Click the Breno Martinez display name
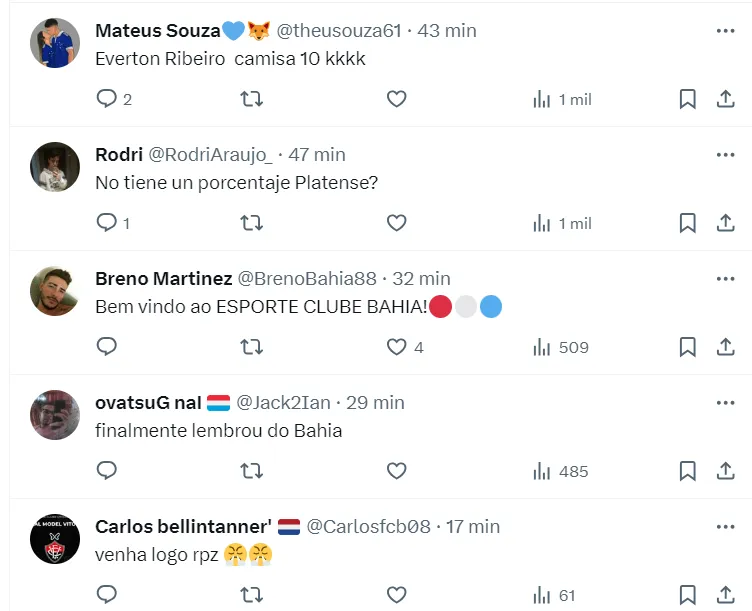The image size is (752, 611). tap(162, 279)
